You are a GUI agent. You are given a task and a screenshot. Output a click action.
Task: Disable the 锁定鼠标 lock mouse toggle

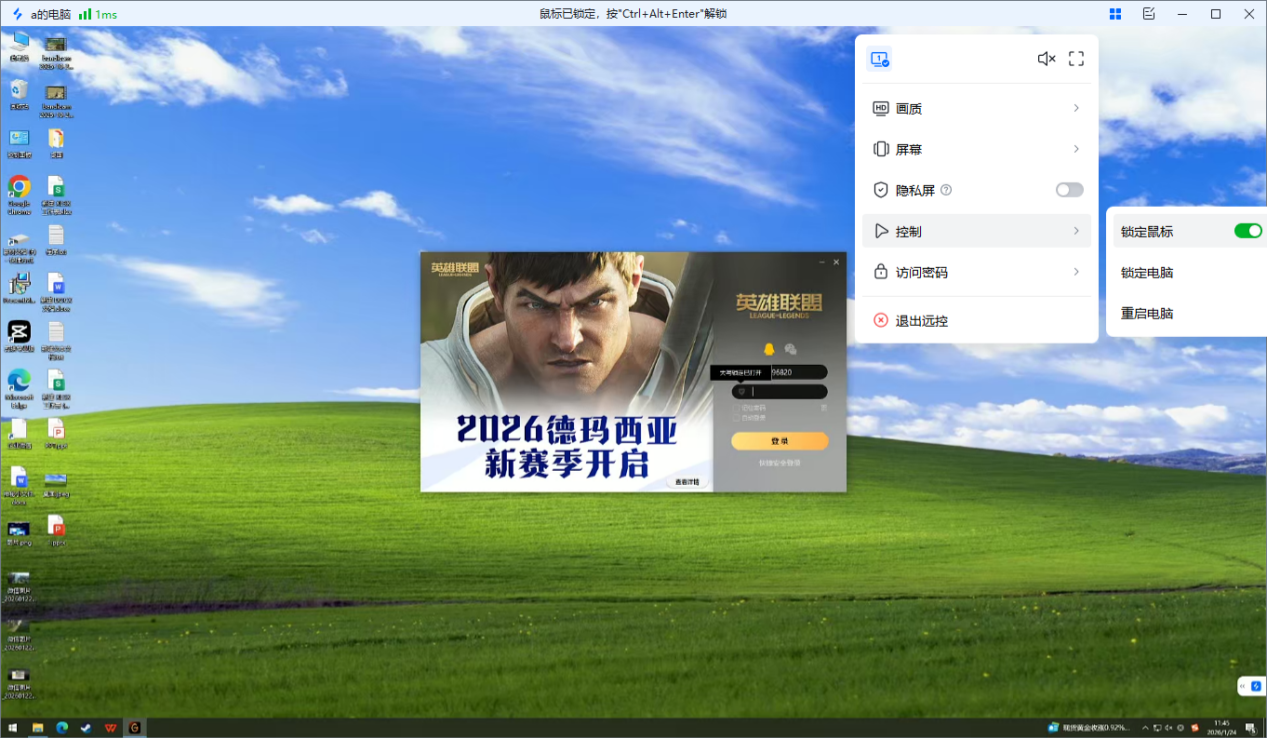1247,230
